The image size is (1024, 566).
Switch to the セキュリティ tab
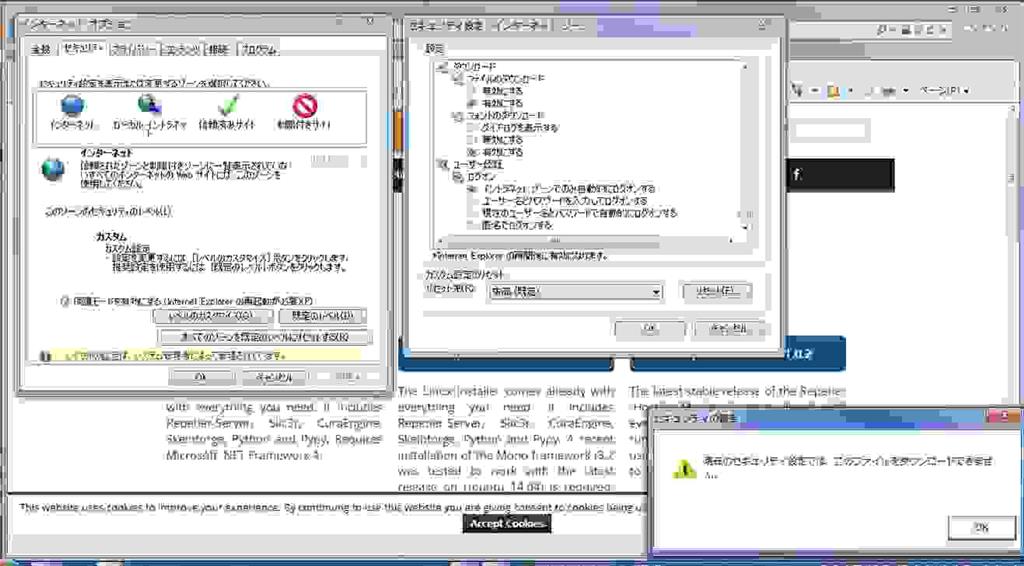coord(82,48)
